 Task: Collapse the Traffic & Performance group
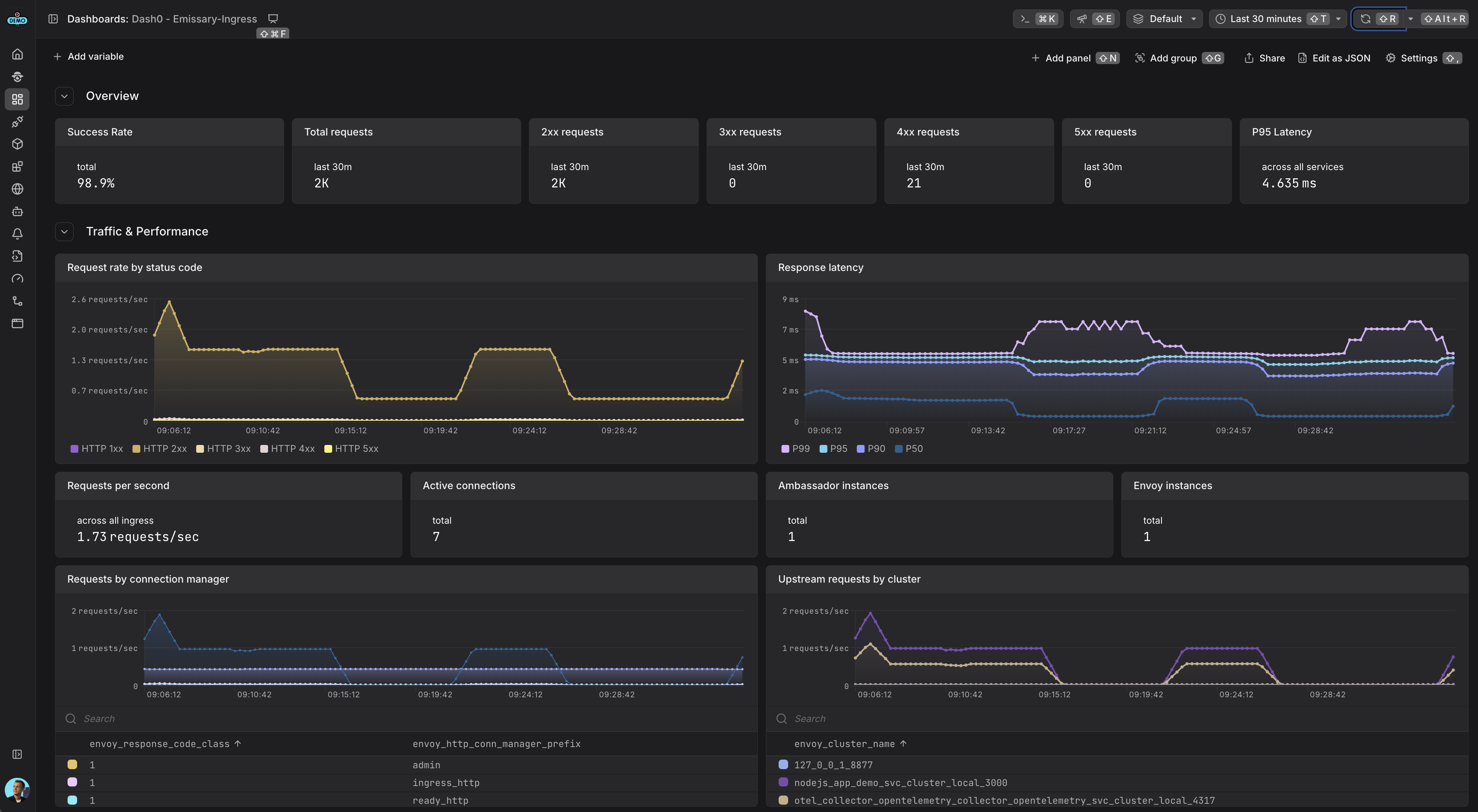tap(64, 232)
